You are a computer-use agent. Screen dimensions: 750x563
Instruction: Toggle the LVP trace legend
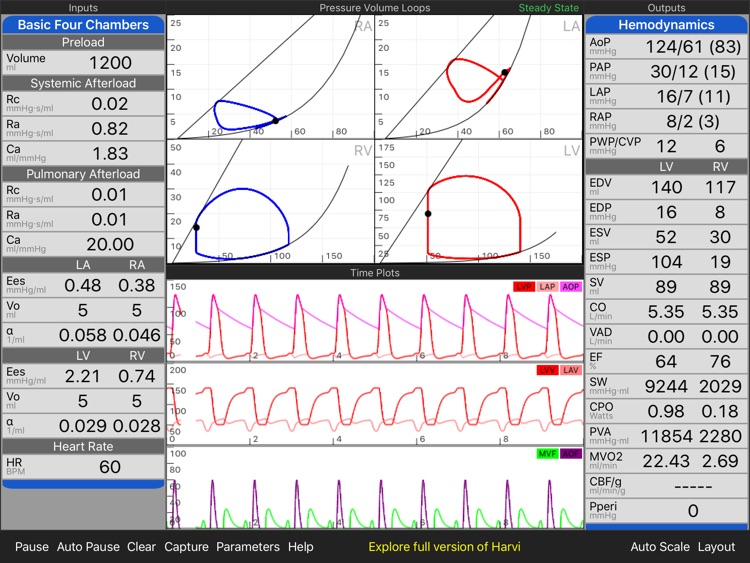(x=524, y=287)
